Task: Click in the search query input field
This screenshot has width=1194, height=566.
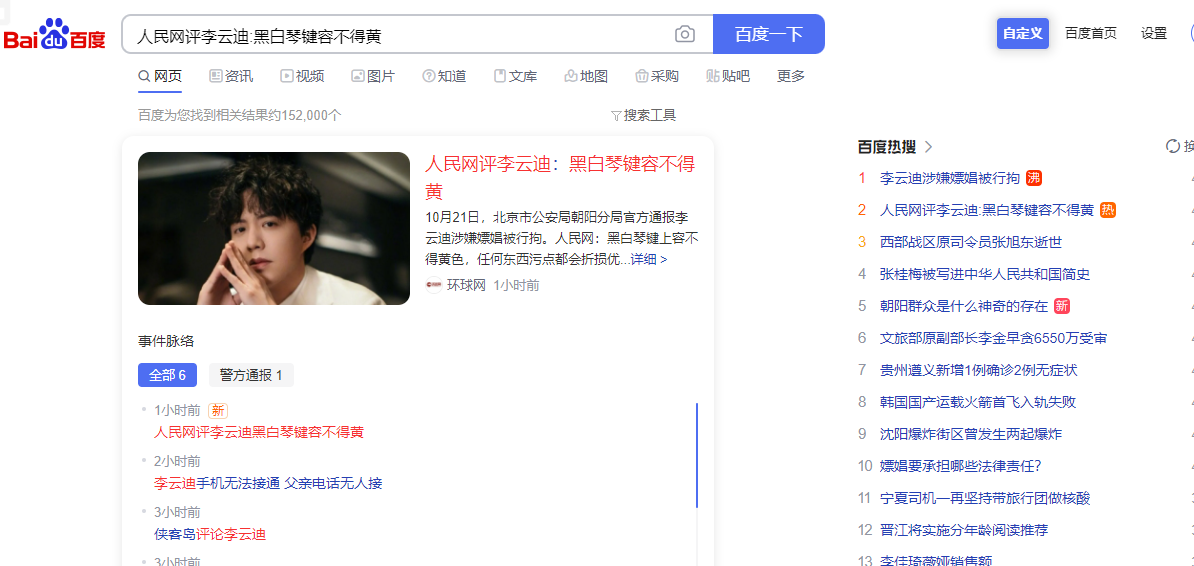Action: pos(400,35)
